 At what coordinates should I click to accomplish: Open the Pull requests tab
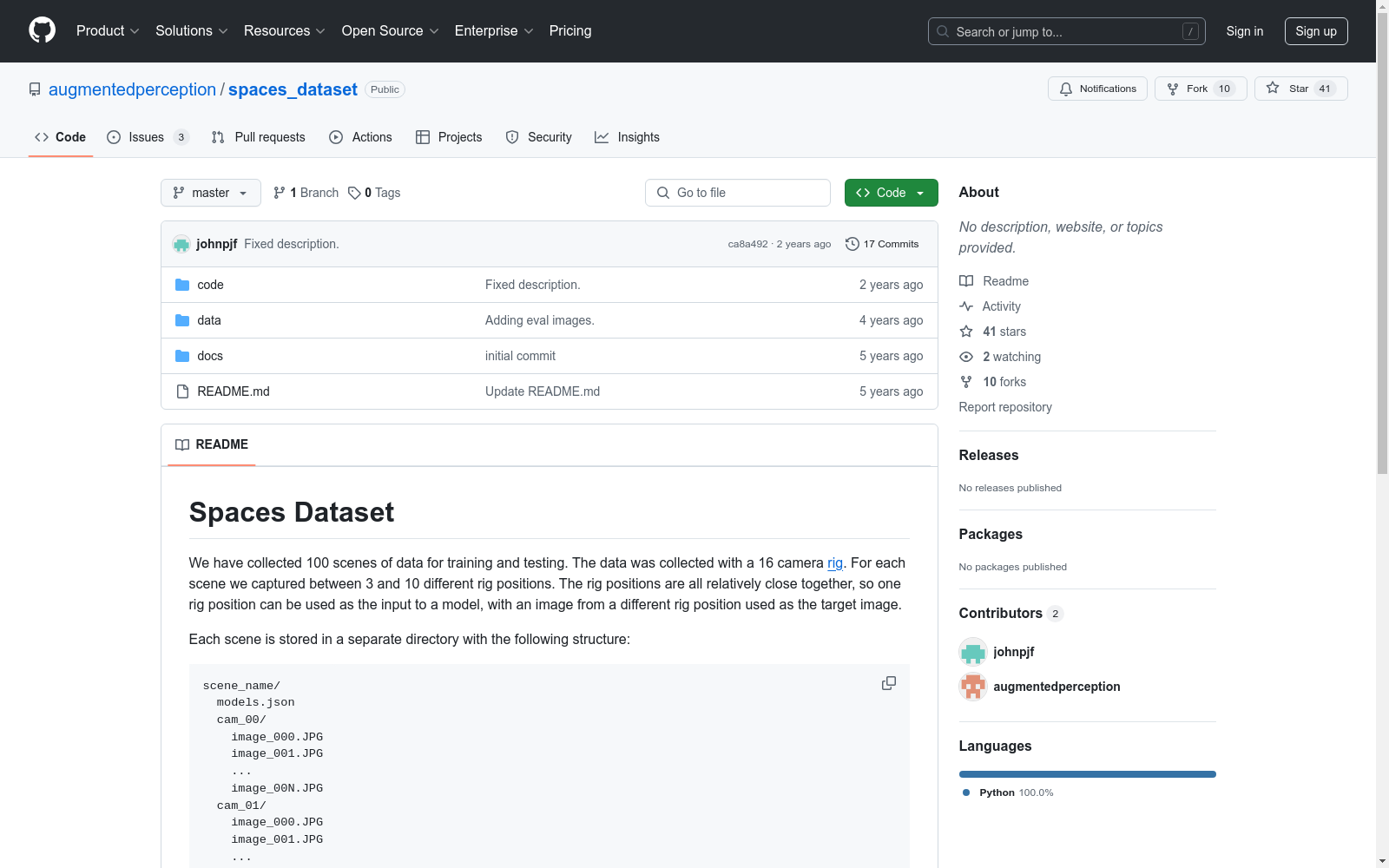258,137
